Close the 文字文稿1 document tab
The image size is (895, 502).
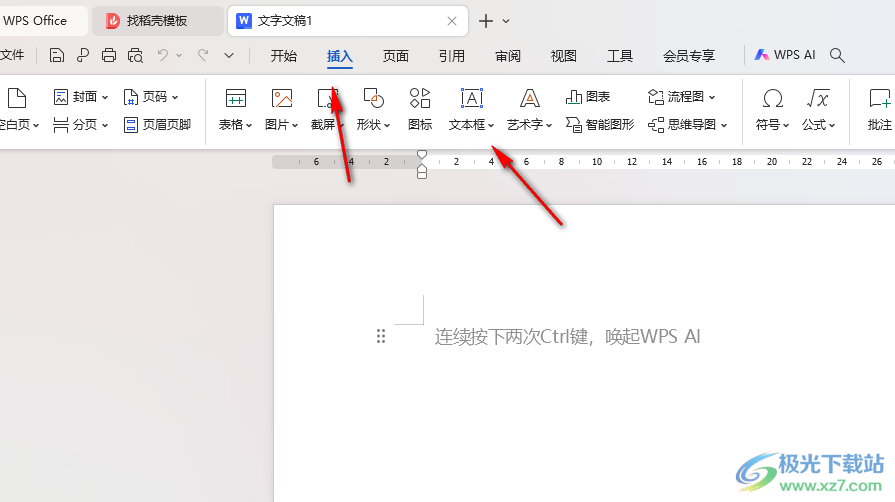[451, 21]
